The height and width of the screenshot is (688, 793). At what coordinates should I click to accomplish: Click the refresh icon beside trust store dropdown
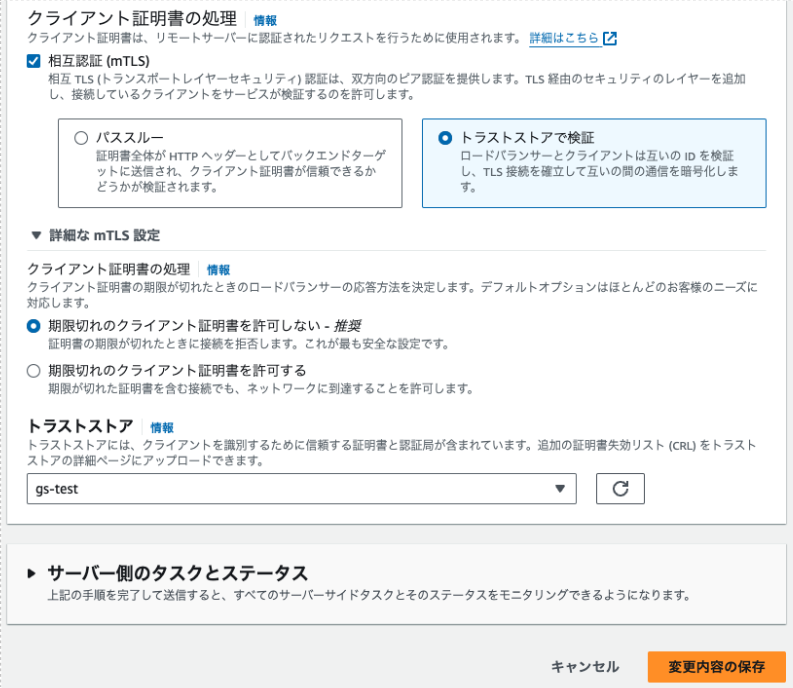pos(620,488)
